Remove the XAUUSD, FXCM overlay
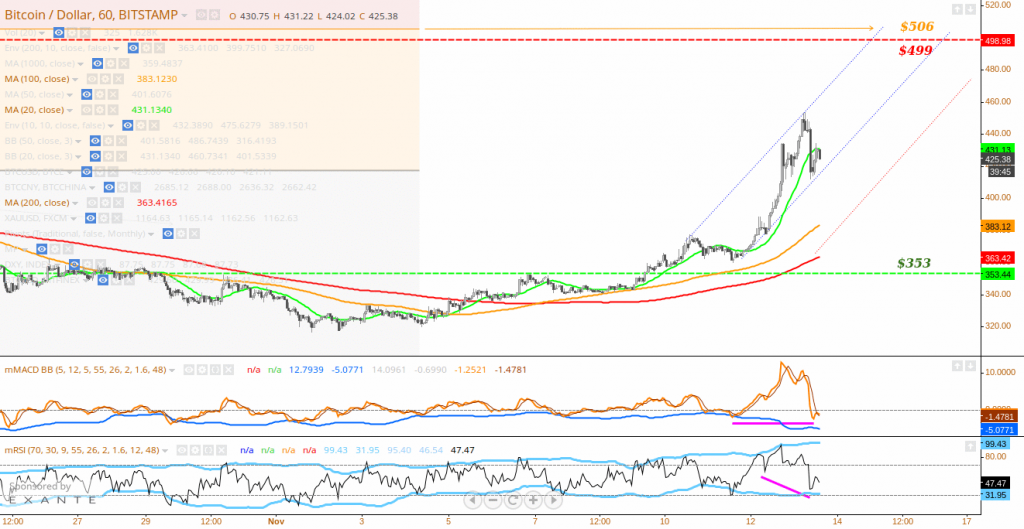 [117, 218]
